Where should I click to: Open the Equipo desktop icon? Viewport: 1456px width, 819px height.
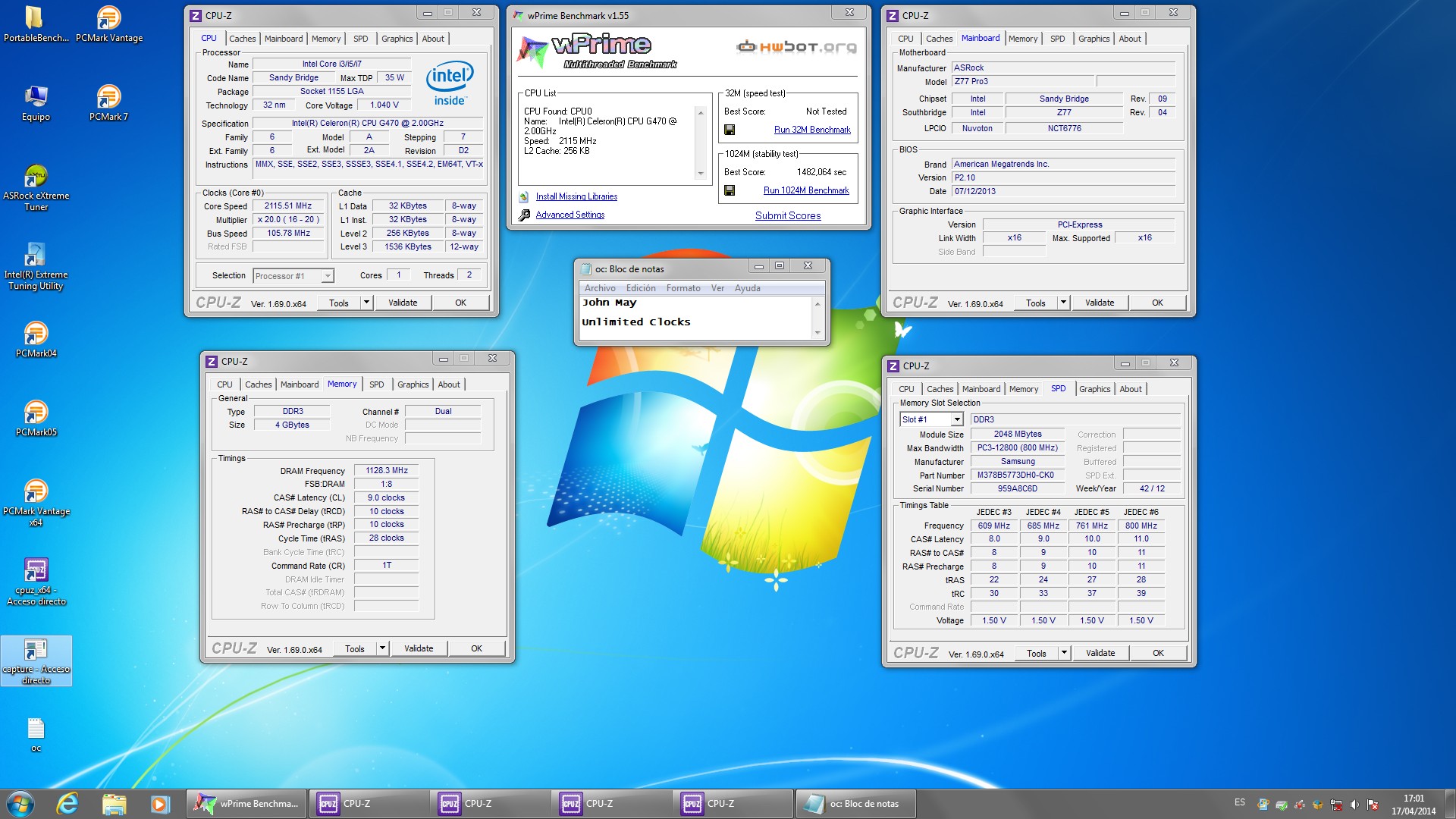(36, 103)
